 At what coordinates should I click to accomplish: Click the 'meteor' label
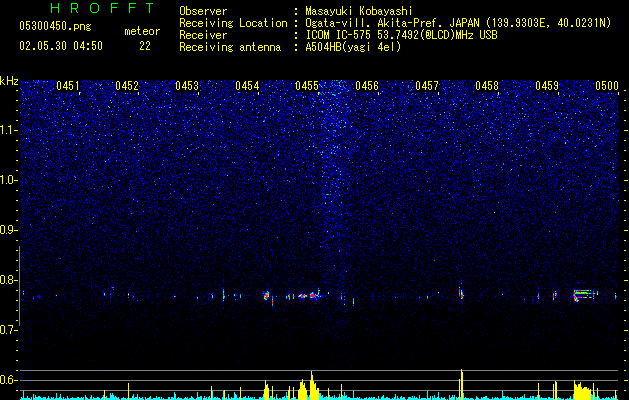pos(142,31)
